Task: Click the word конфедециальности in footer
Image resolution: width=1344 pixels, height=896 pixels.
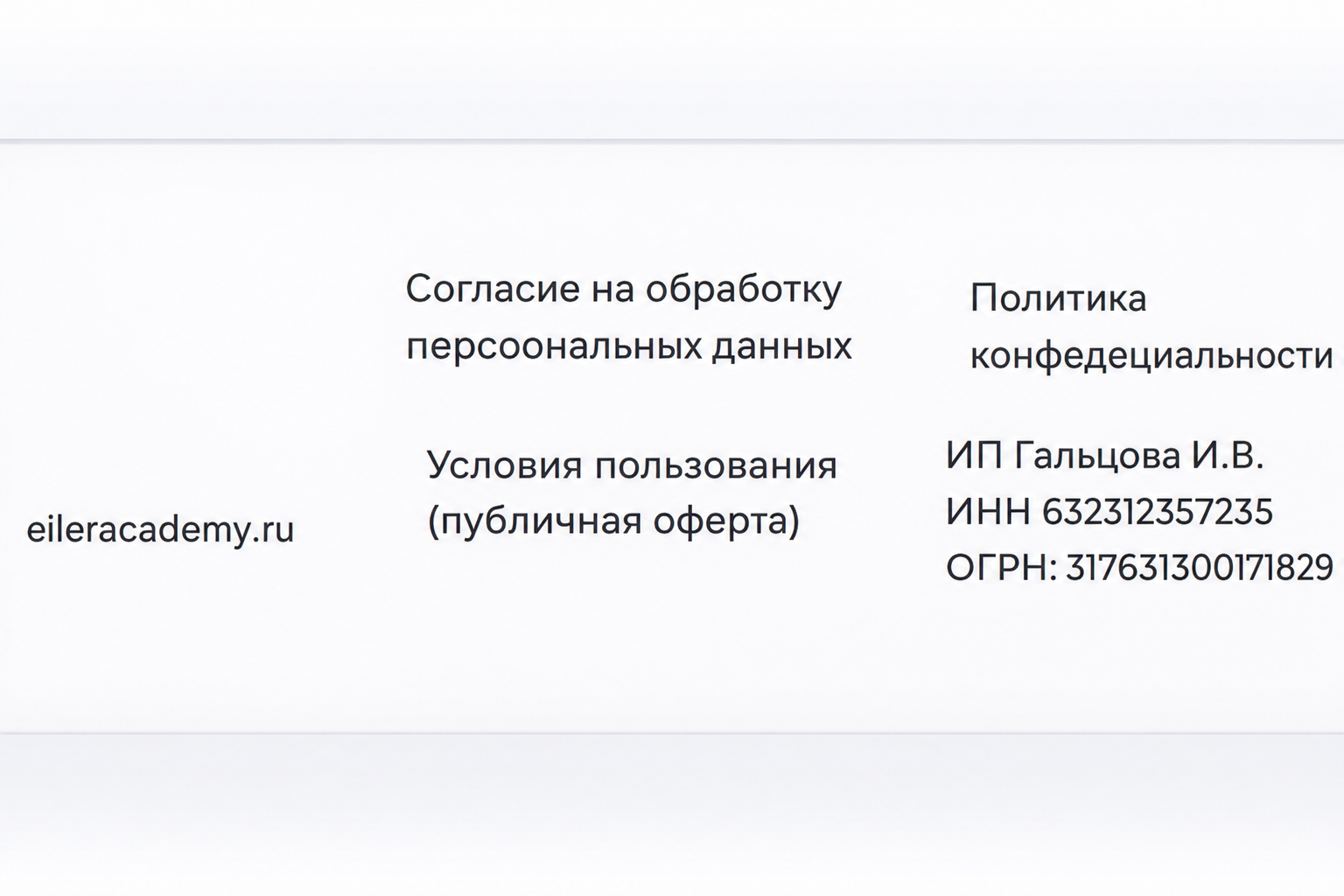Action: point(1151,356)
